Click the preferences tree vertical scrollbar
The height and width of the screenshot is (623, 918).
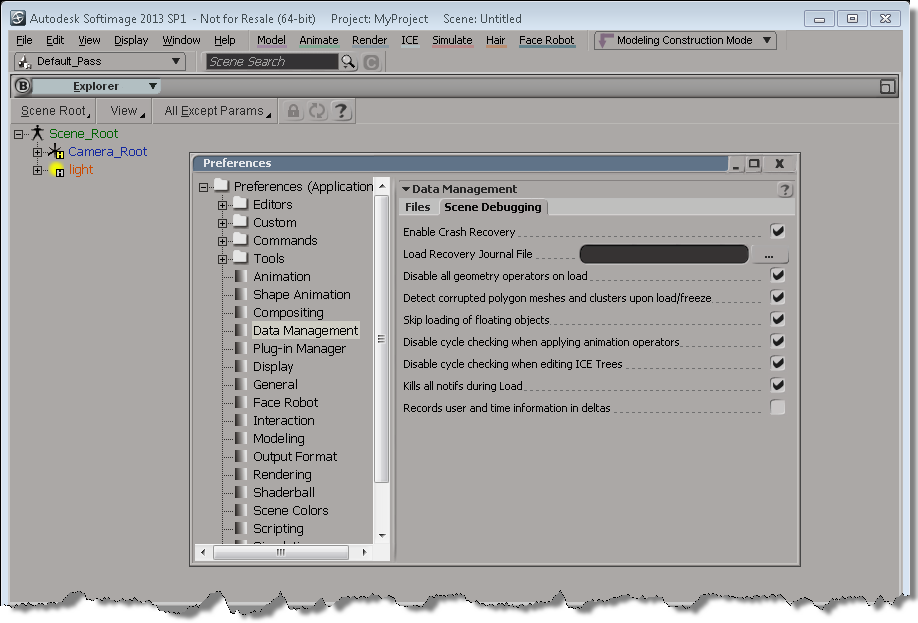381,340
